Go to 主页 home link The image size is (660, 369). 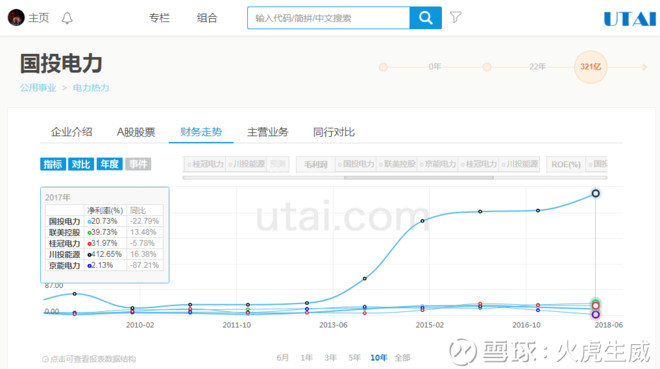point(39,18)
